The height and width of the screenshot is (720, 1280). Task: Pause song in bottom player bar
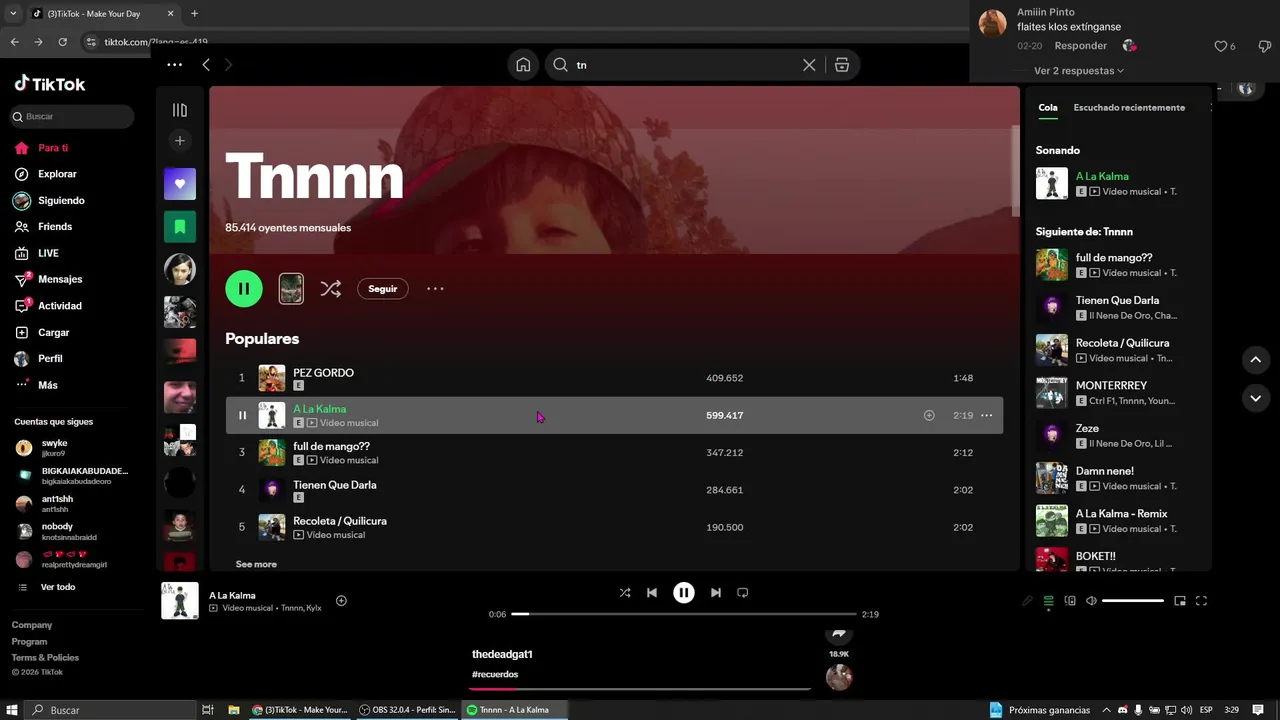684,593
